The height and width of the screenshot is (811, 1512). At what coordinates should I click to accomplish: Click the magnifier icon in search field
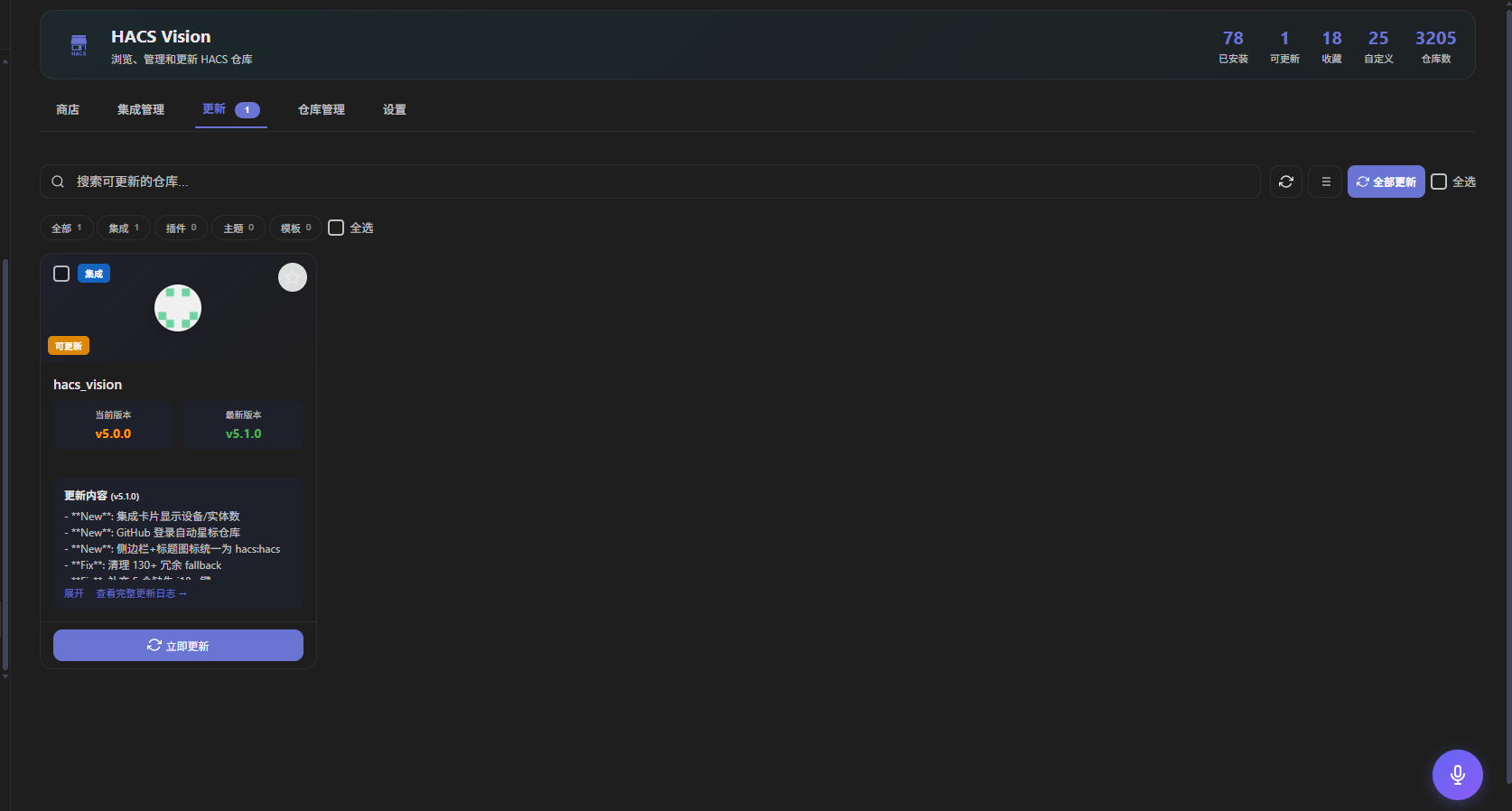58,182
